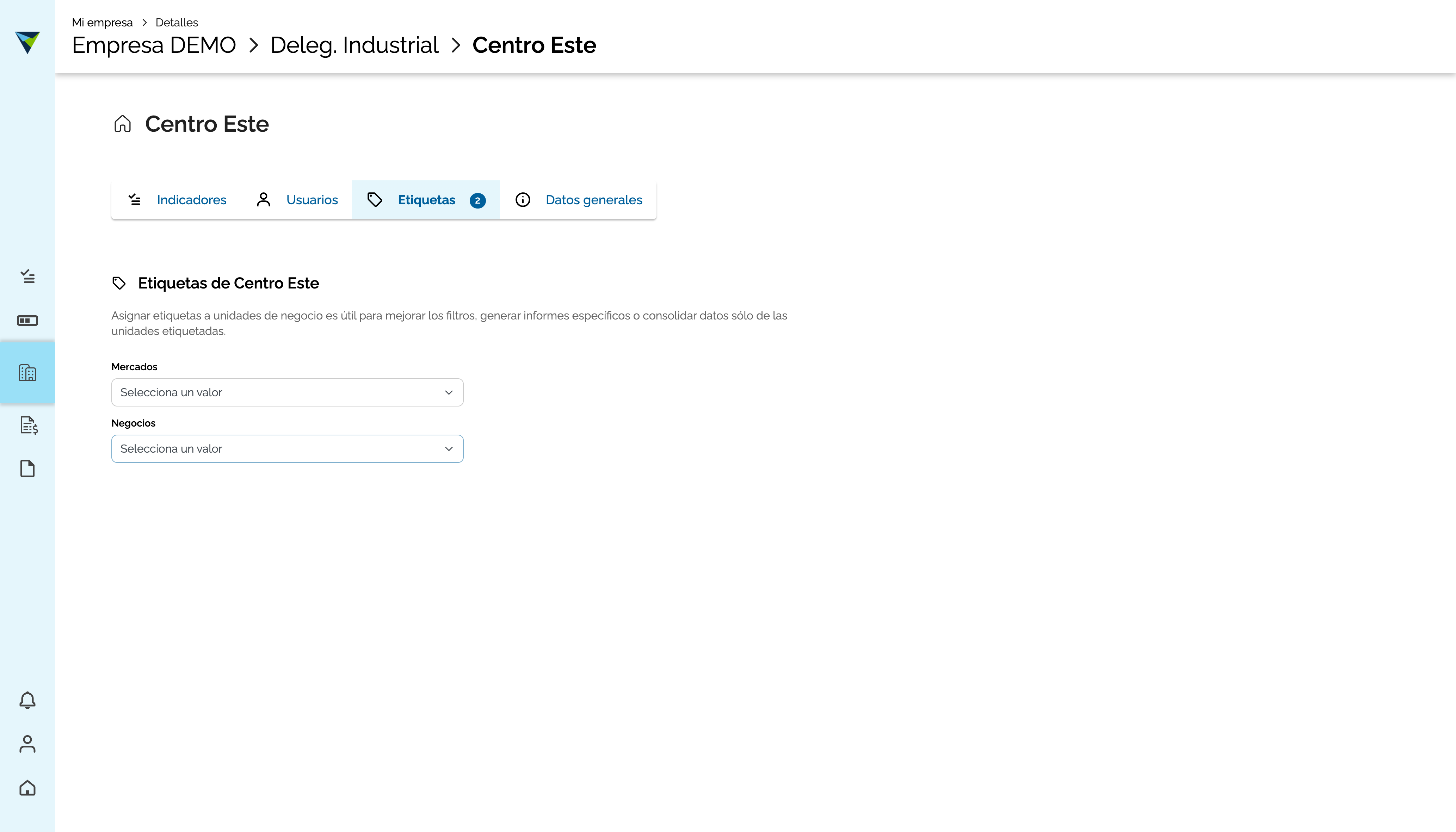The width and height of the screenshot is (1456, 832).
Task: Switch to the Usuarios tab
Action: point(297,200)
